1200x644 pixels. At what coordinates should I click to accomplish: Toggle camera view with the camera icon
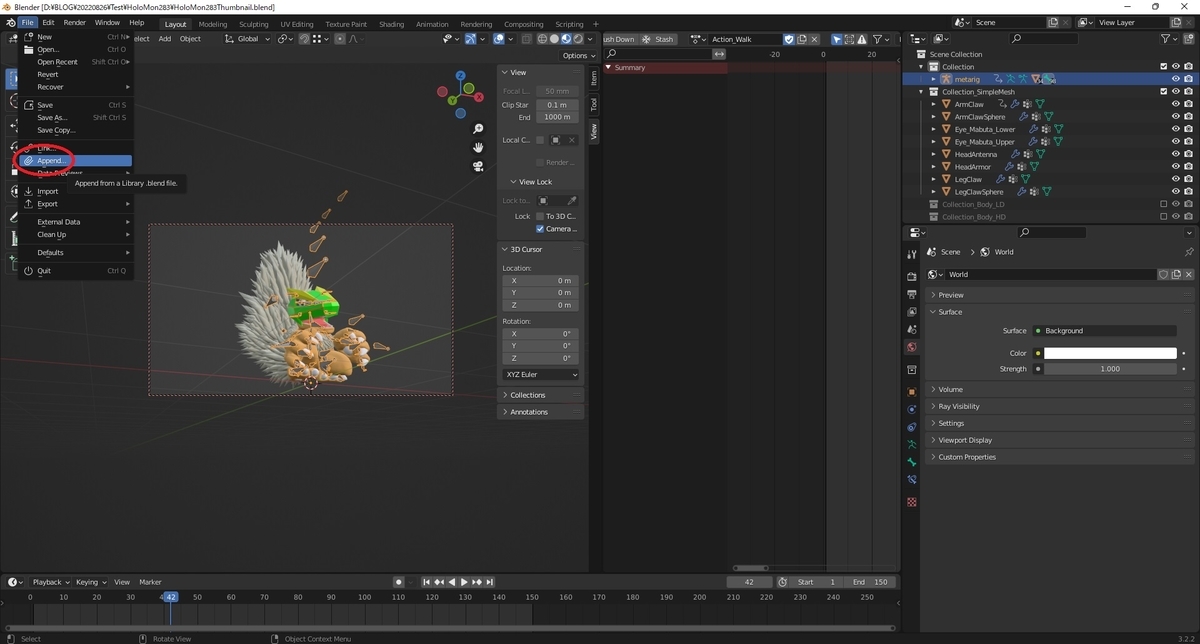479,166
